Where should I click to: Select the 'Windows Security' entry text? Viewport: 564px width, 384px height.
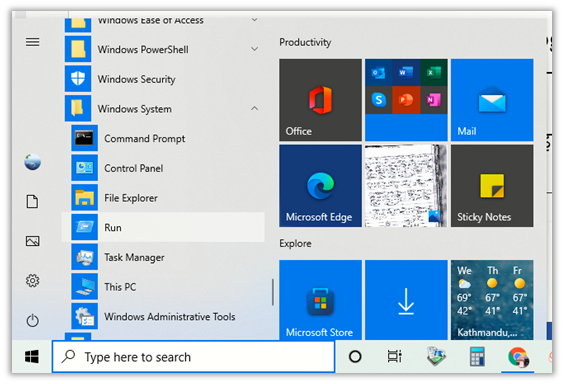(137, 79)
